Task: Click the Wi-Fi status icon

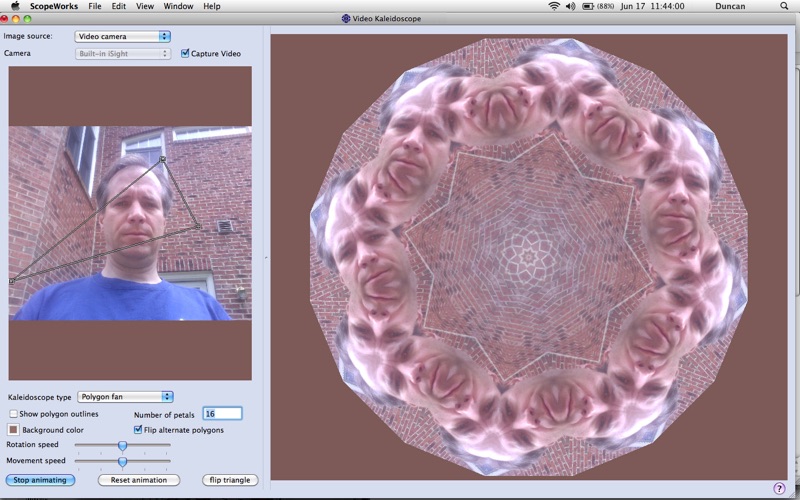Action: pos(554,6)
